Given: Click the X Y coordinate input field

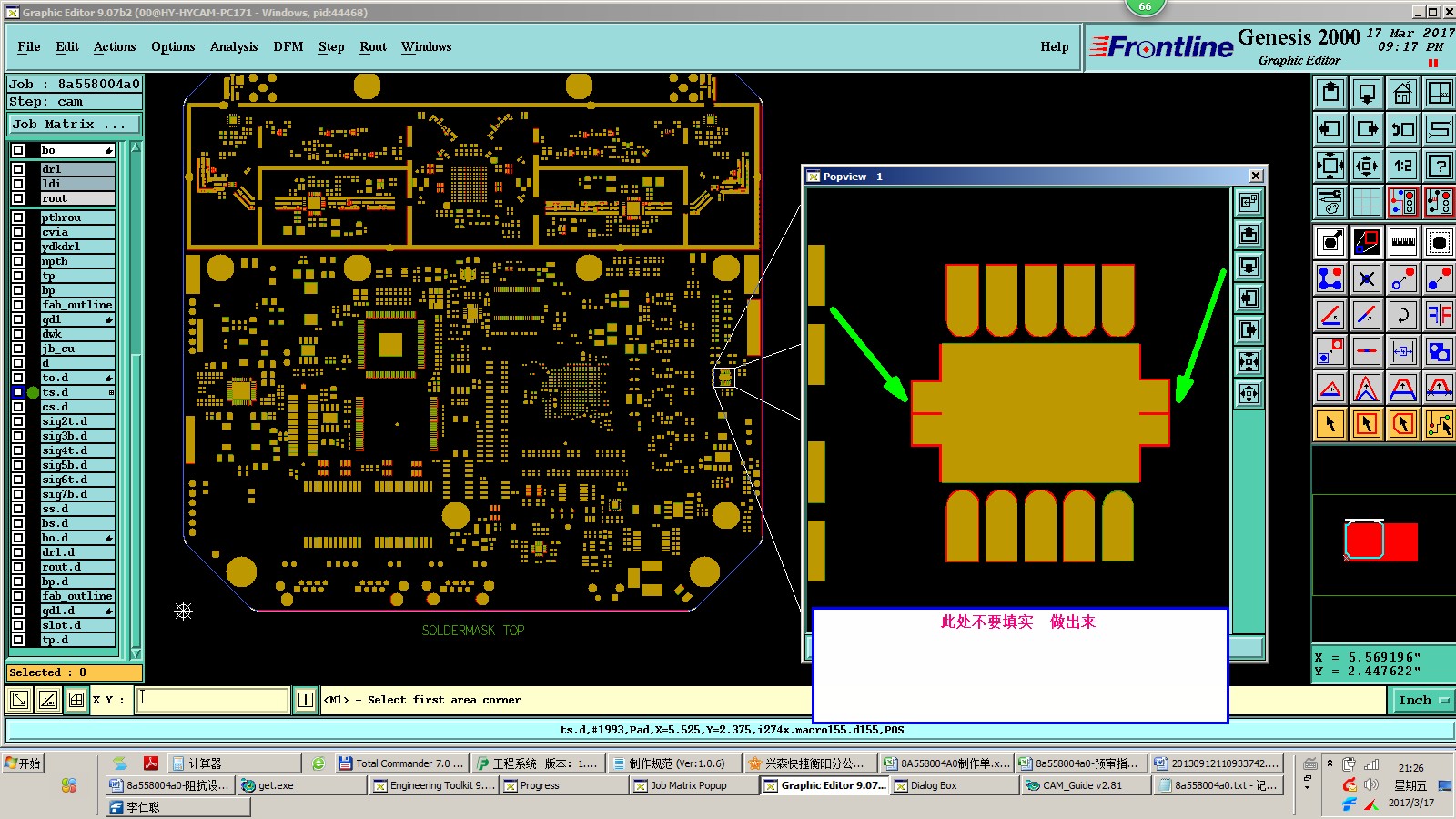Looking at the screenshot, I should 212,700.
